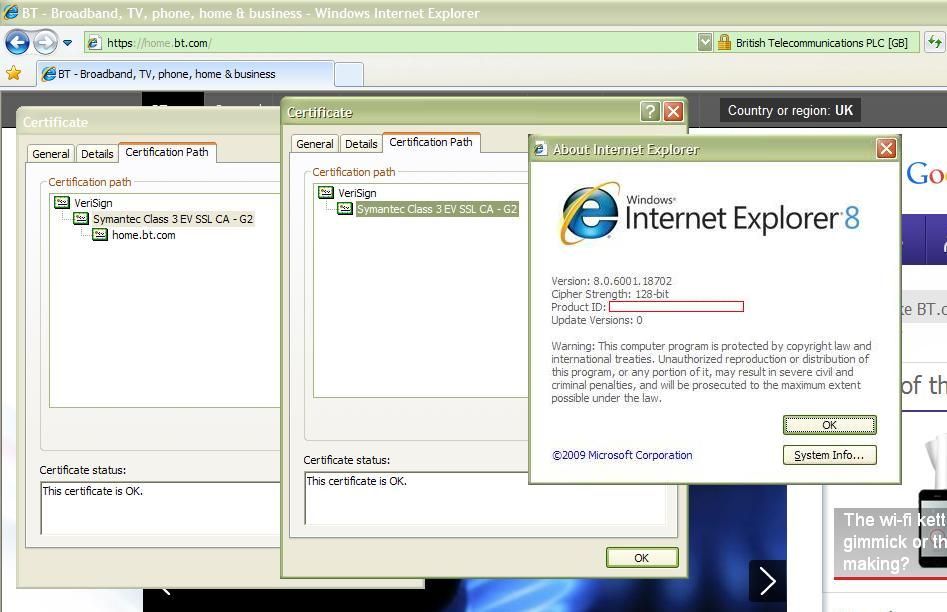This screenshot has width=947, height=612.
Task: Switch to General tab in front Certificate dialog
Action: click(x=315, y=144)
